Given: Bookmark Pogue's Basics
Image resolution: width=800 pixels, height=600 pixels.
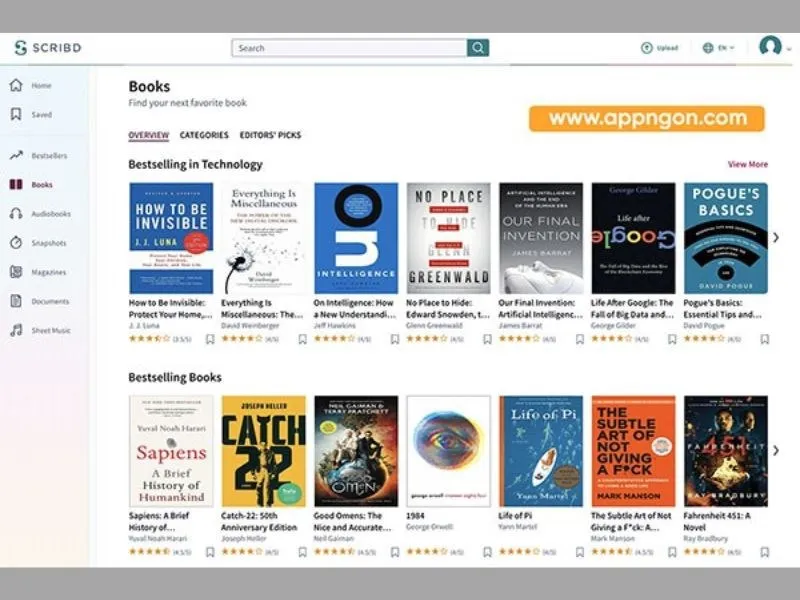Looking at the screenshot, I should [x=764, y=339].
